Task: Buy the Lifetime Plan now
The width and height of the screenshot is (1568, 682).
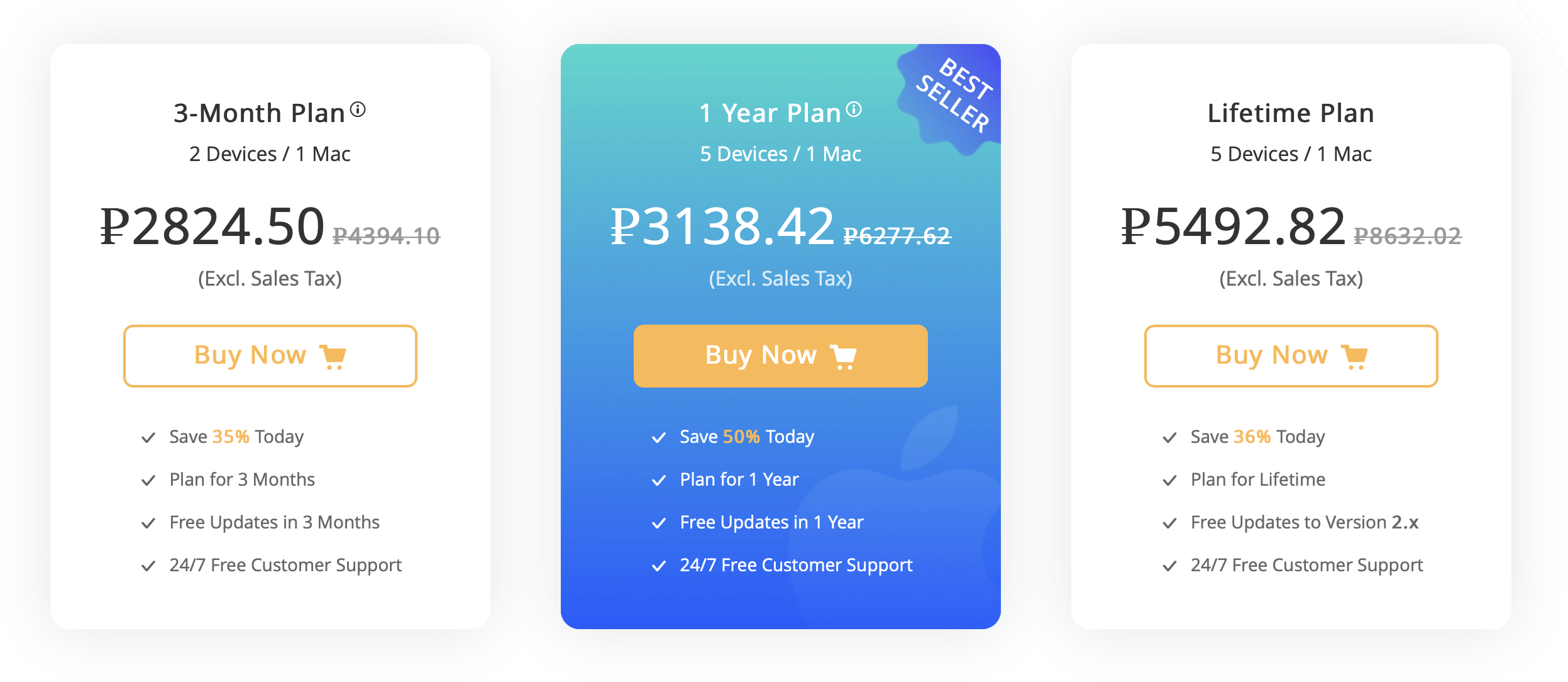Action: (1291, 356)
